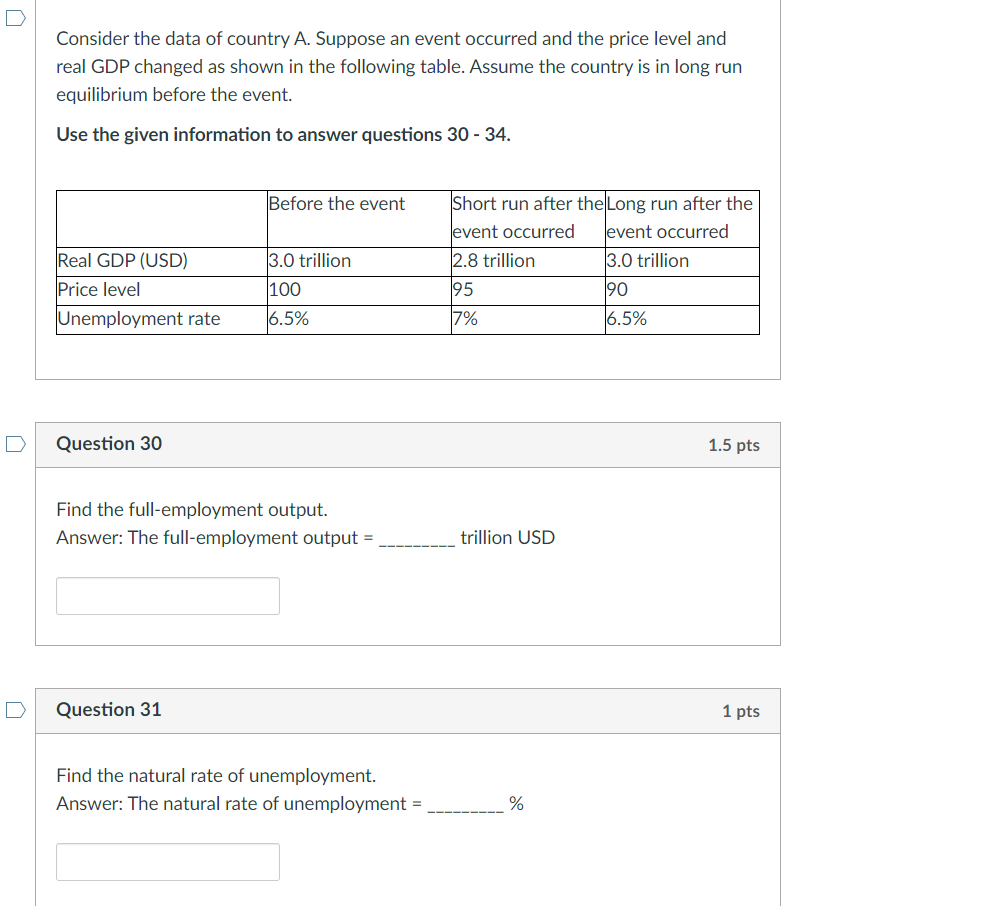Viewport: 993px width, 906px height.
Task: Click the 'Price level' table cell
Action: pyautogui.click(x=100, y=289)
